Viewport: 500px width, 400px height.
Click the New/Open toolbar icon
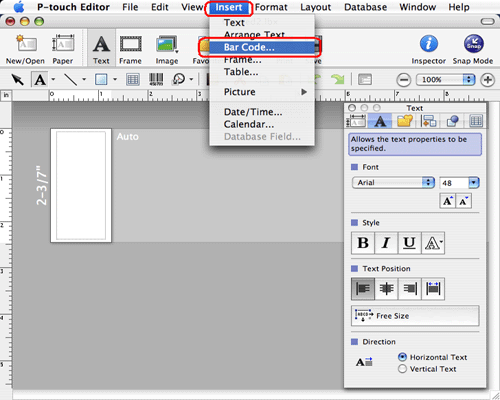tap(25, 49)
